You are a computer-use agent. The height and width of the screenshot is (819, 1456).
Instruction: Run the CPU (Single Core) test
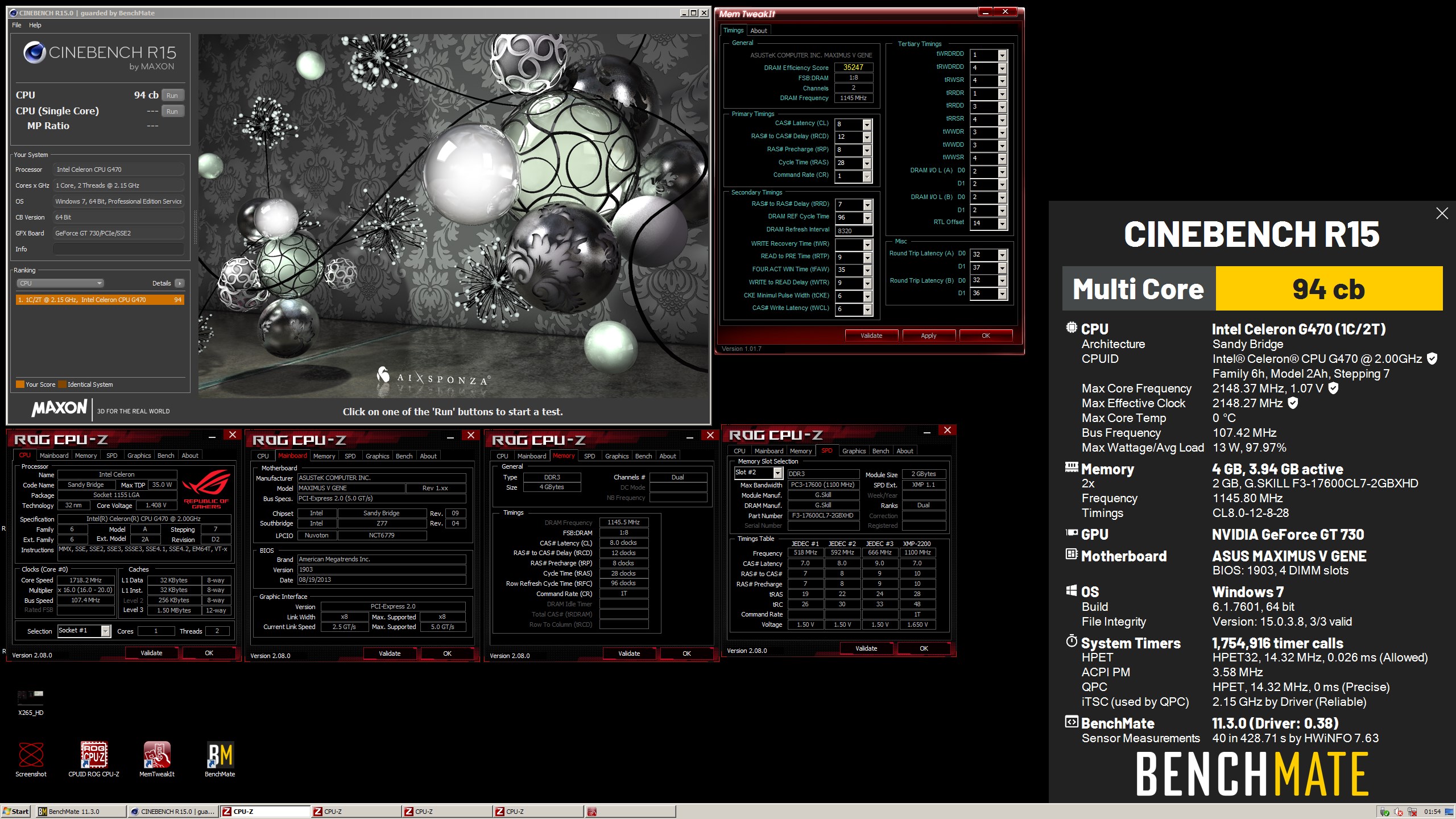tap(172, 111)
